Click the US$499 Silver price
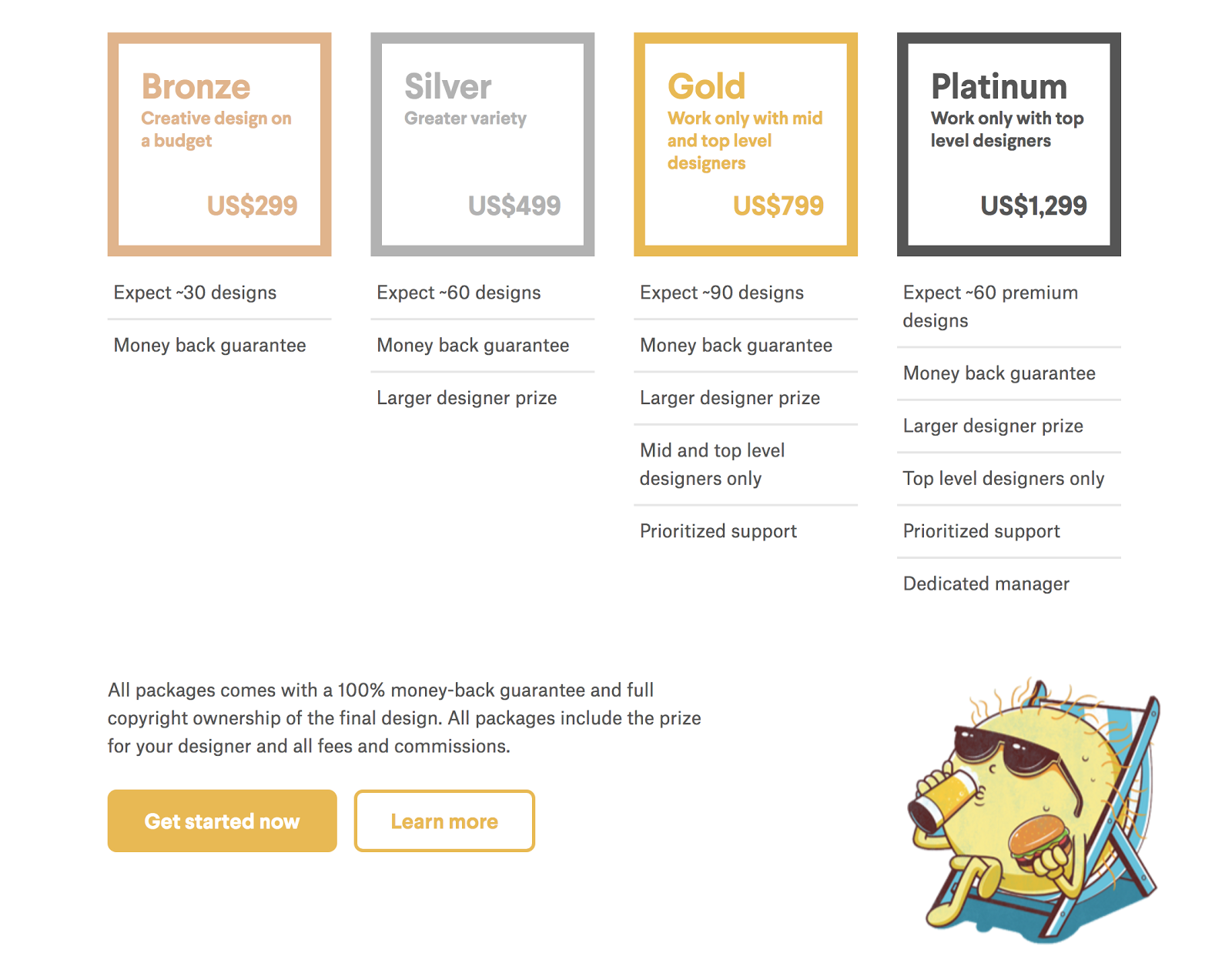Viewport: 1232px width, 953px height. (x=514, y=206)
